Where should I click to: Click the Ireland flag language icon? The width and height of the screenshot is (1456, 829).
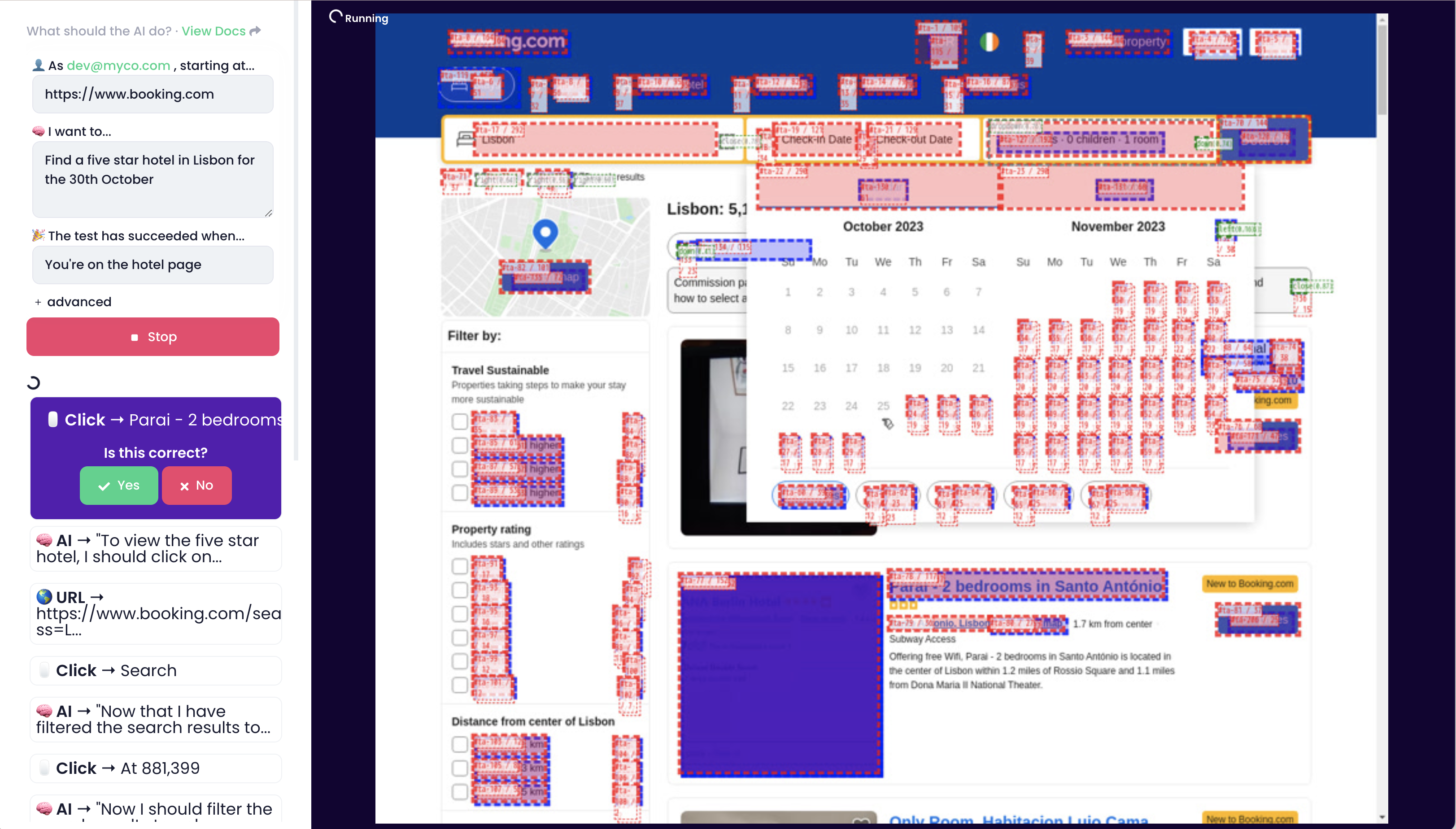point(990,42)
